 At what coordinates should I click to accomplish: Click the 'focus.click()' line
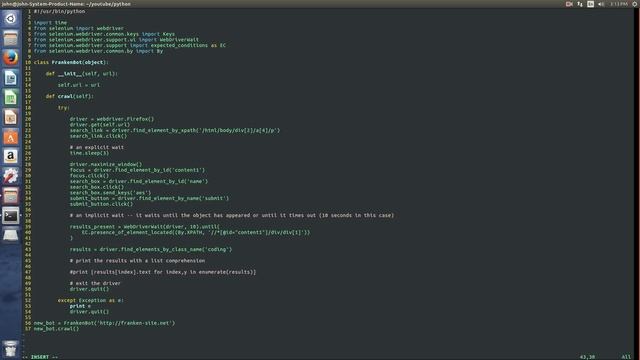point(89,176)
